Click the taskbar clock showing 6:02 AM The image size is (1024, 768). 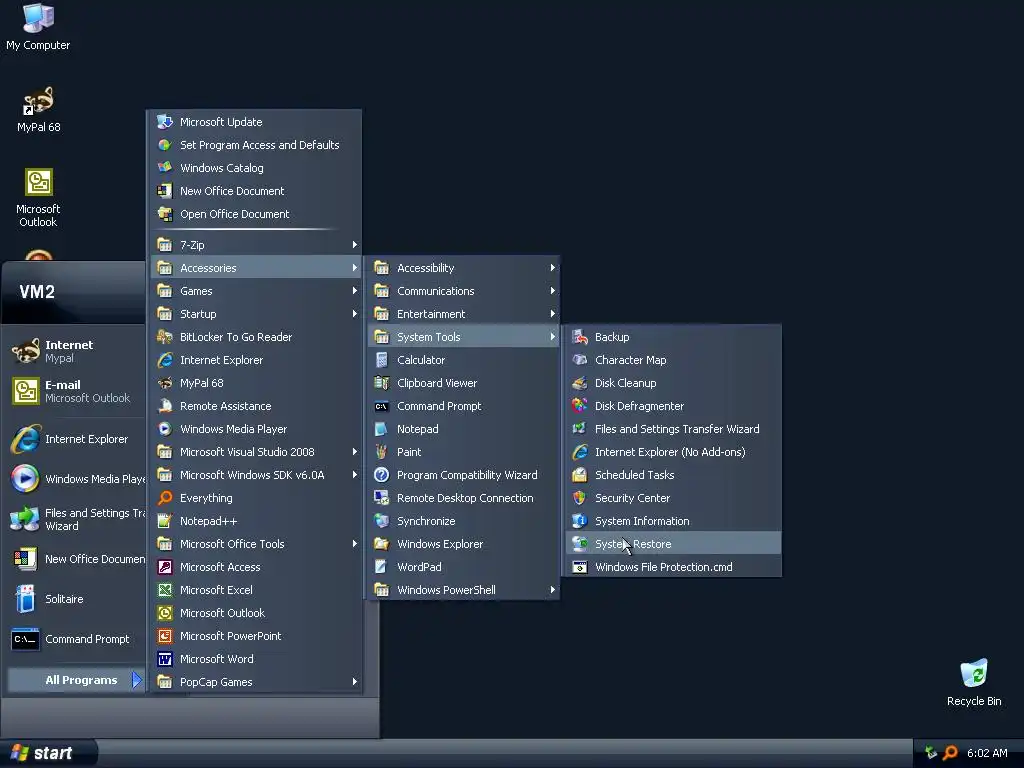click(x=987, y=753)
